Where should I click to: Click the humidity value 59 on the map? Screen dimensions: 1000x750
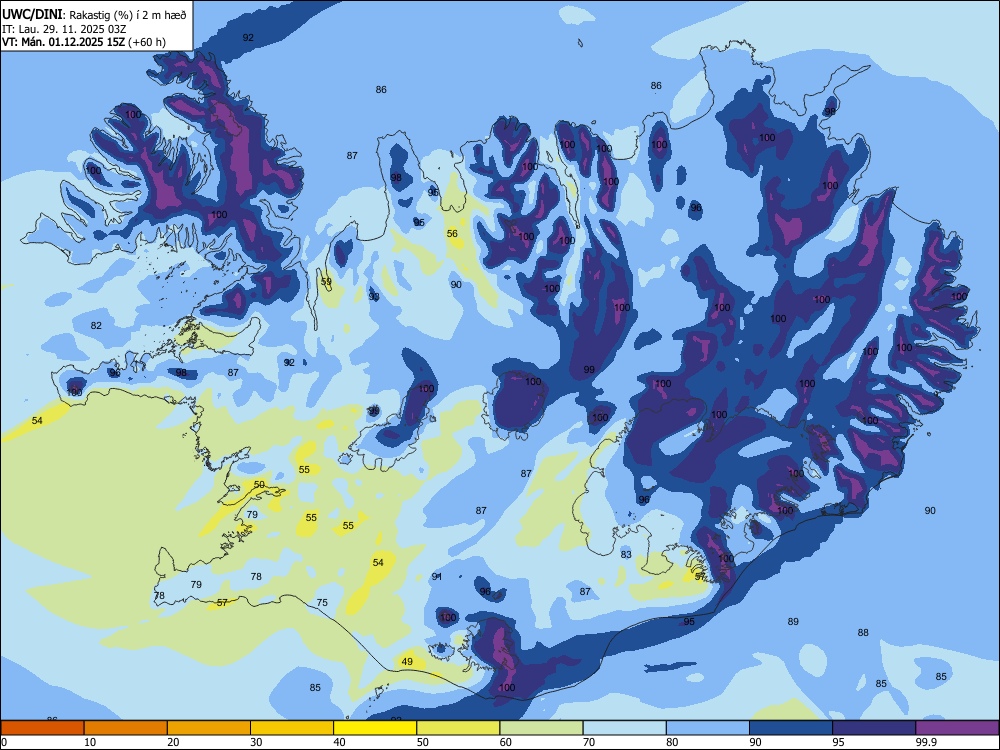[326, 281]
